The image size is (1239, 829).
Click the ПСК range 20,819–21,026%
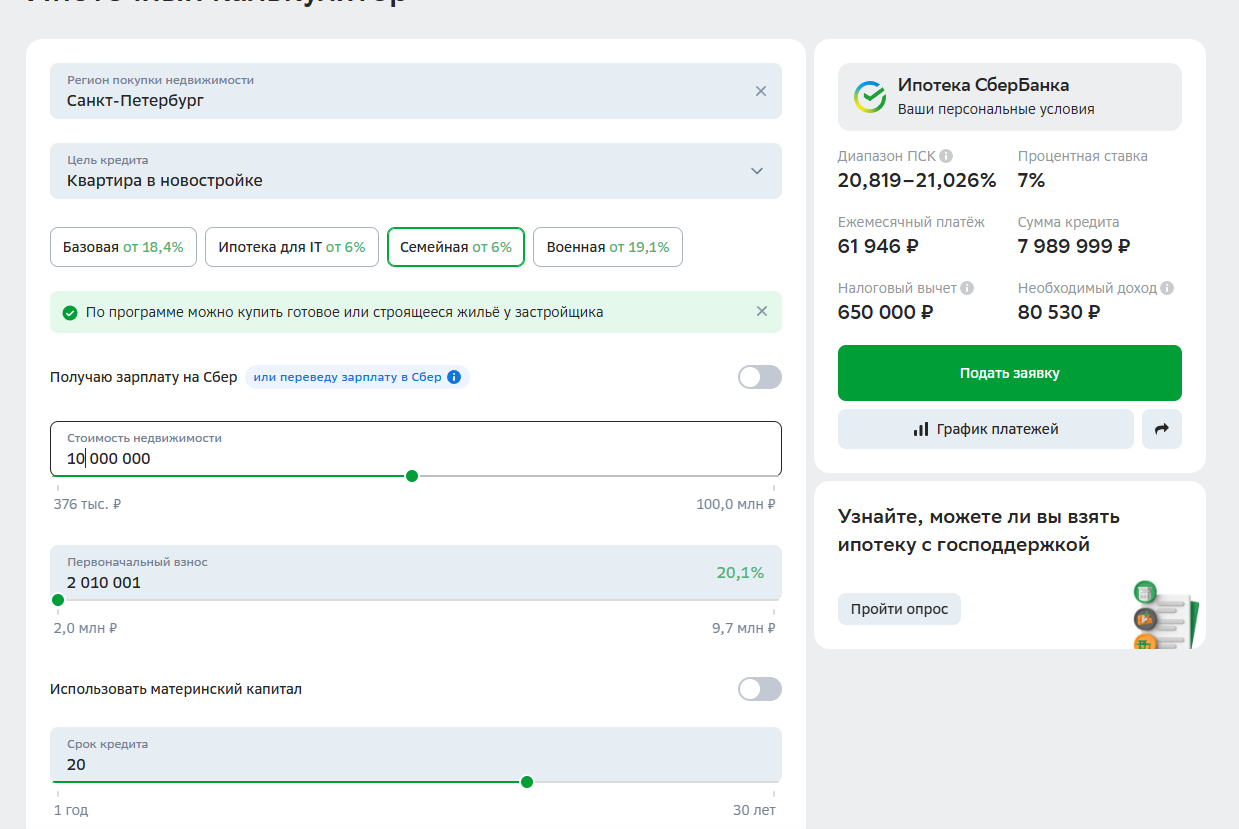(917, 180)
